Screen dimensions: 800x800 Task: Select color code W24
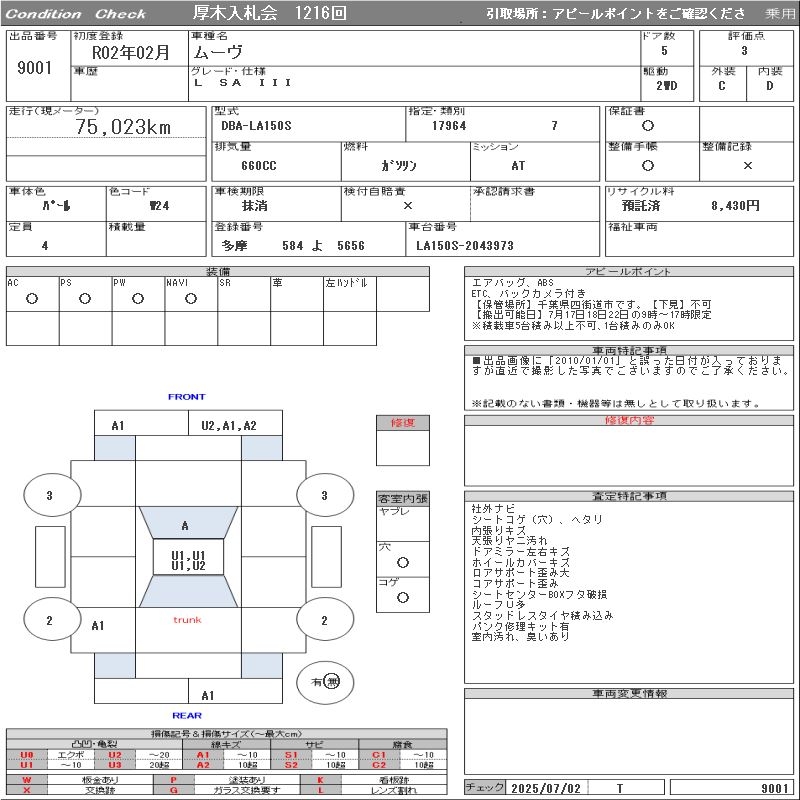[159, 206]
